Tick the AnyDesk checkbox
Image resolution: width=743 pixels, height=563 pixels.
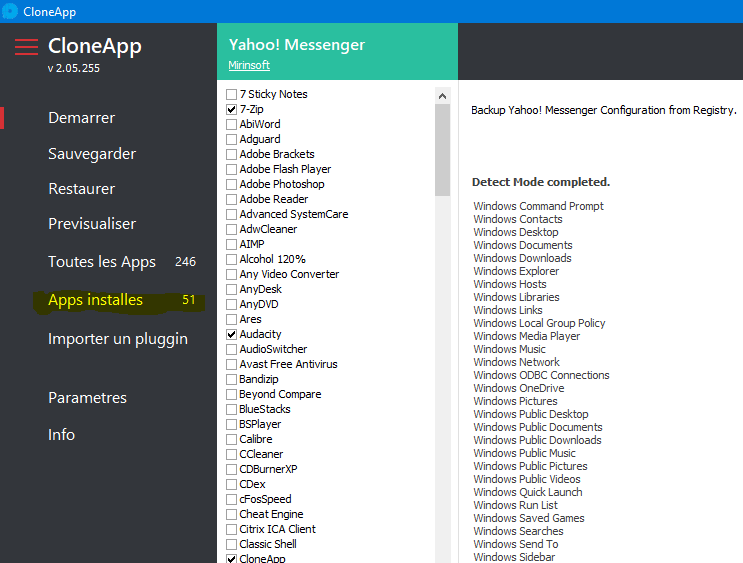click(231, 290)
